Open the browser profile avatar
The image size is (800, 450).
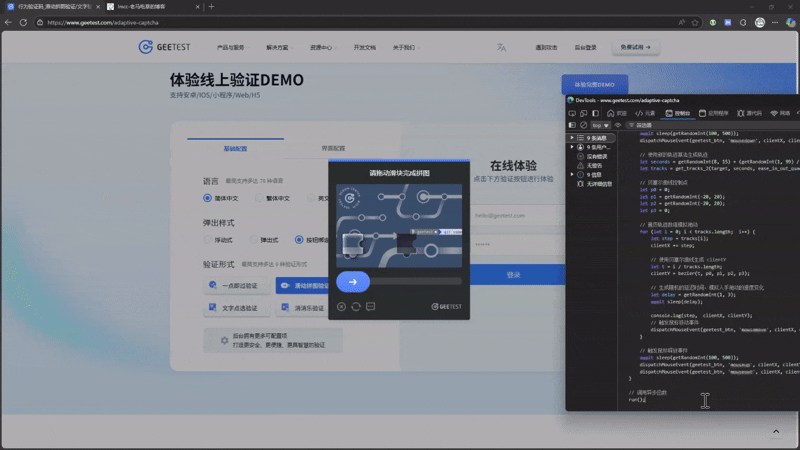tap(760, 22)
